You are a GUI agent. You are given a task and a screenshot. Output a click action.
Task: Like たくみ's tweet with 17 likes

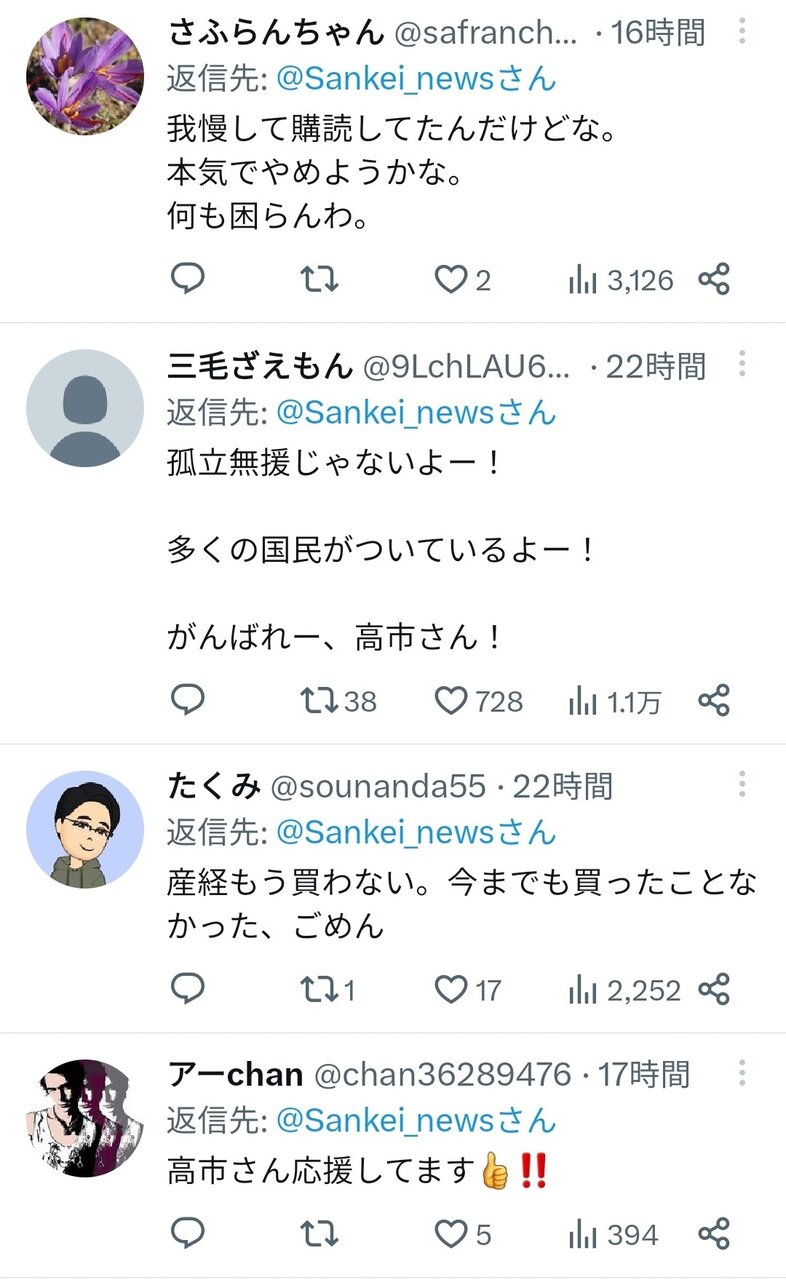(x=451, y=989)
